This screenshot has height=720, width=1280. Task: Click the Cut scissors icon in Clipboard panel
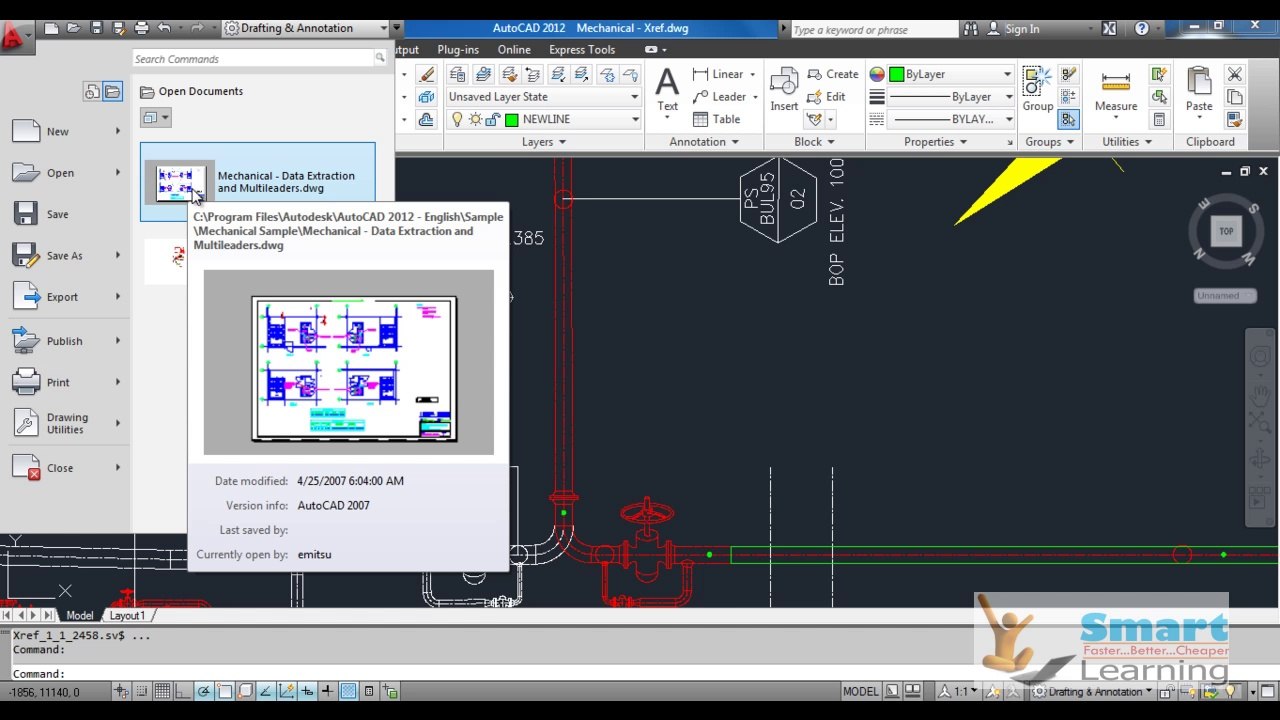(x=1234, y=75)
